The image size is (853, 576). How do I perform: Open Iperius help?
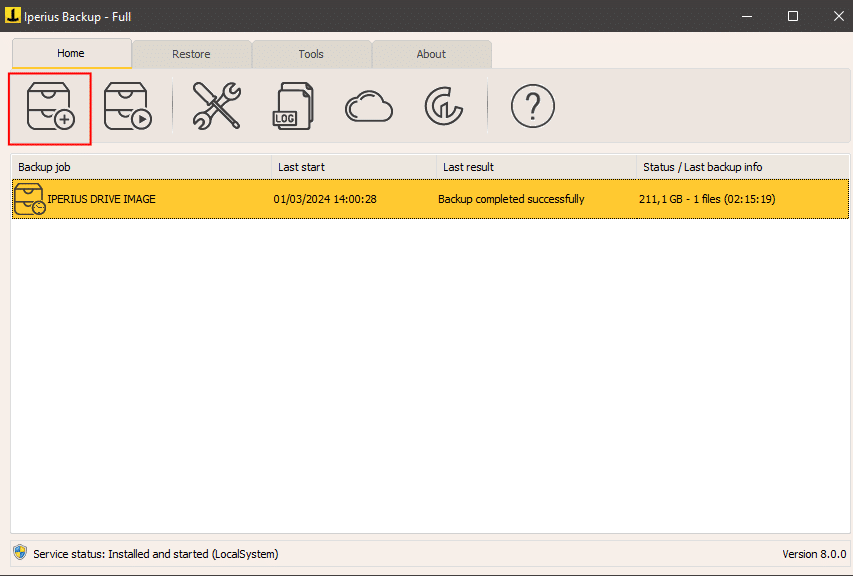pos(532,105)
